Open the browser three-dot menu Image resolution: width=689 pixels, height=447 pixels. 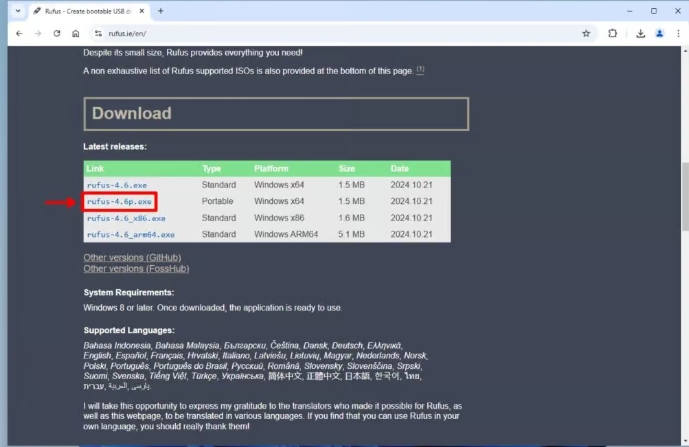click(678, 33)
